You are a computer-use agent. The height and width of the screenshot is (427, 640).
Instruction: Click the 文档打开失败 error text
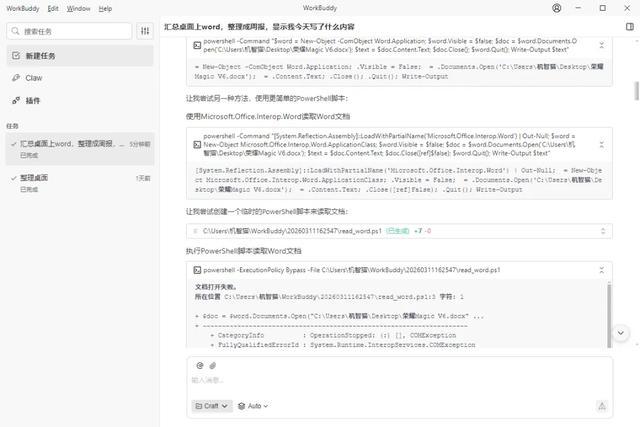(216, 287)
